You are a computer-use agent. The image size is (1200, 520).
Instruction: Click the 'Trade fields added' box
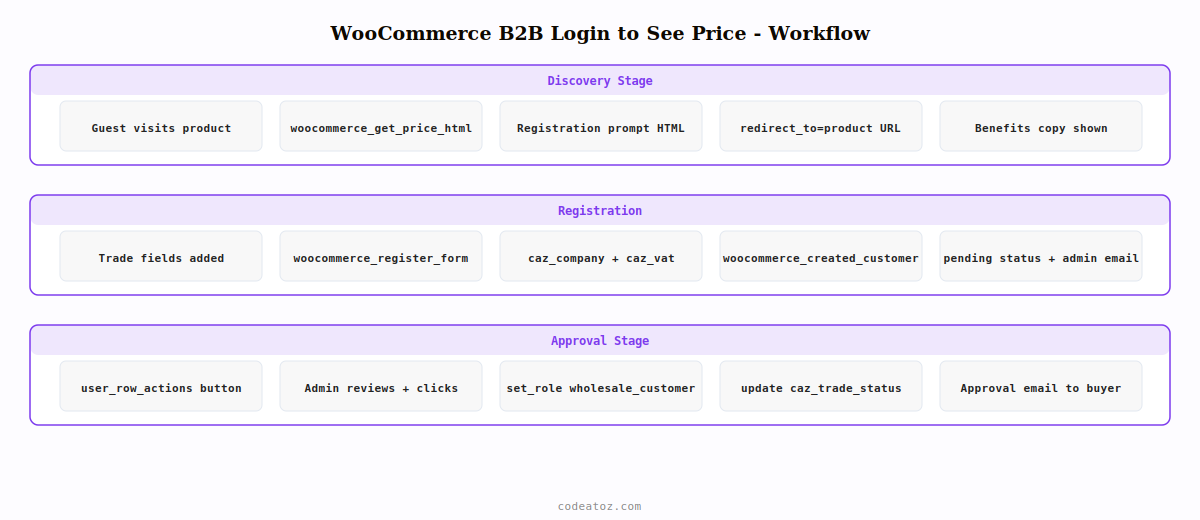pos(161,256)
